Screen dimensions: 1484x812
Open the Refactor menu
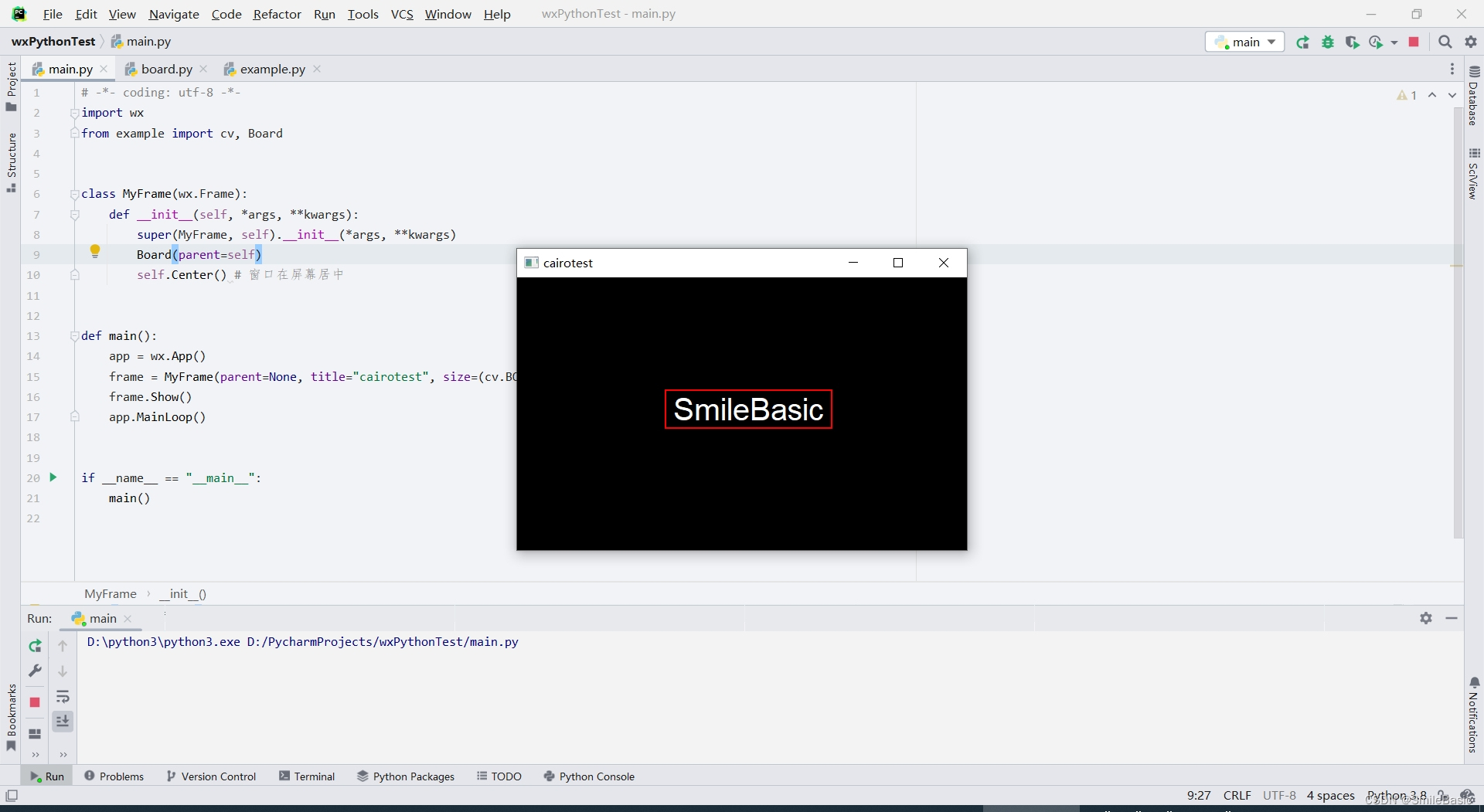[x=277, y=14]
